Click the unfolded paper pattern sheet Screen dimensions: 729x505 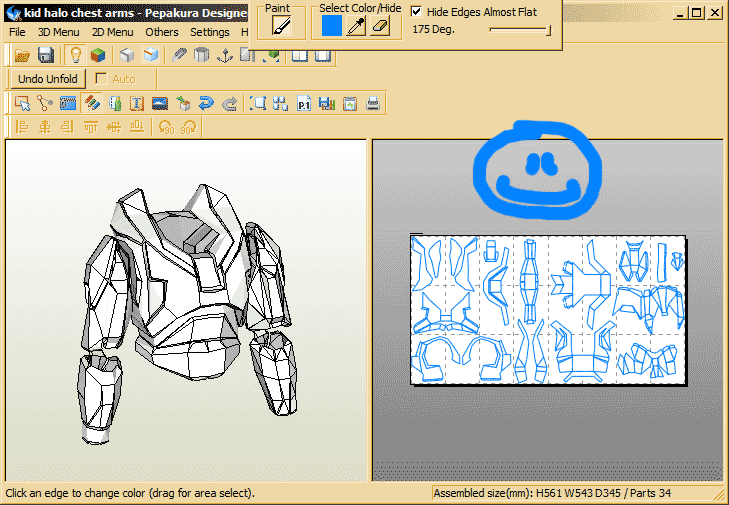coord(549,310)
